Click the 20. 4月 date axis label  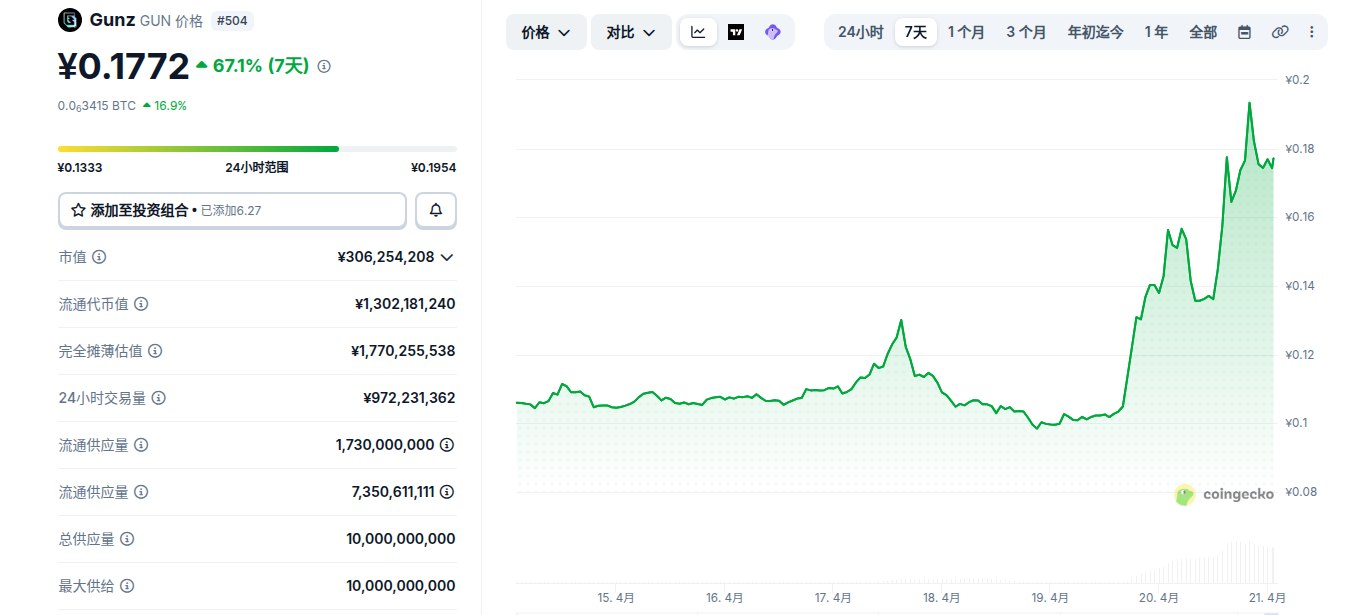(1160, 598)
